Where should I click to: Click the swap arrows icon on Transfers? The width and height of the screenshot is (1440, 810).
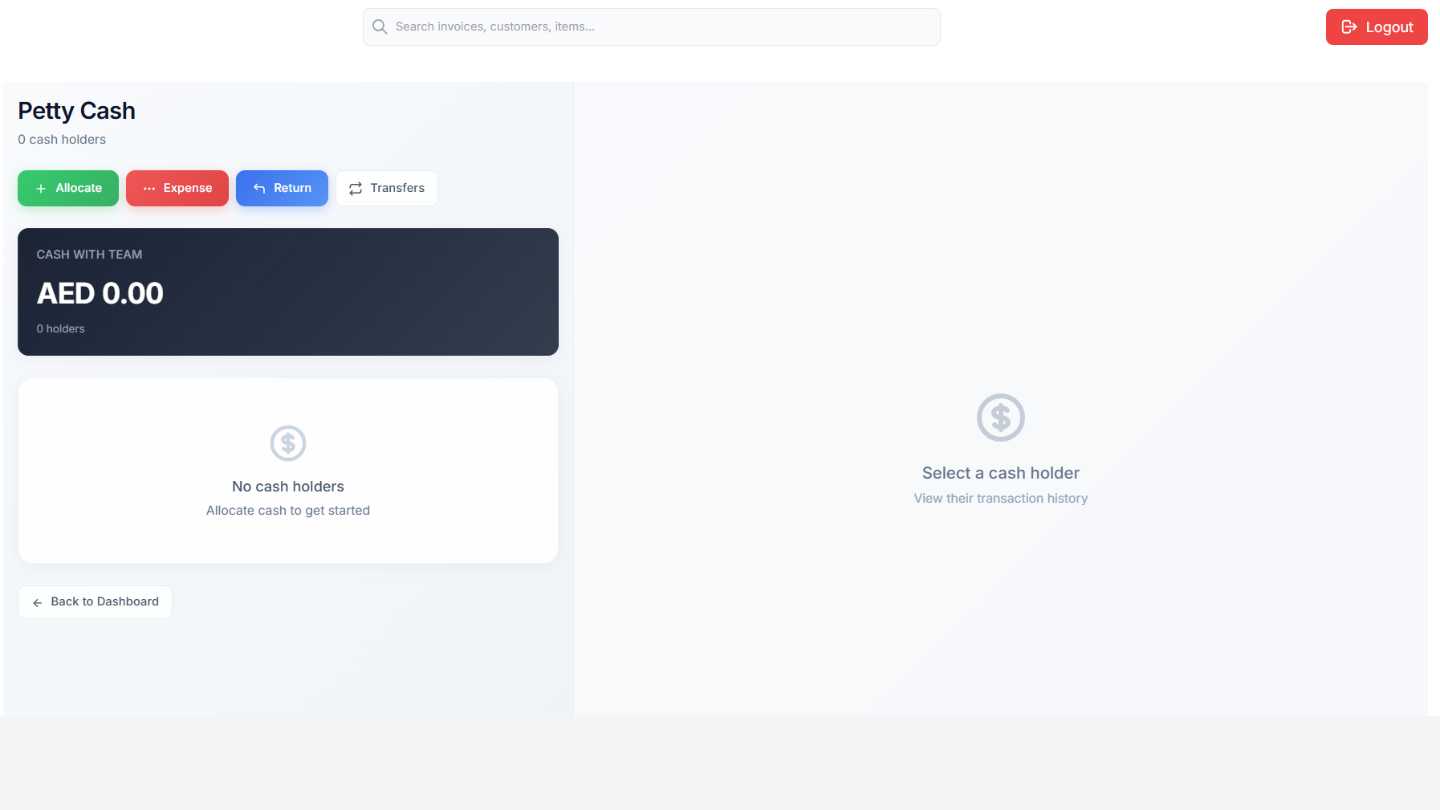pyautogui.click(x=355, y=188)
